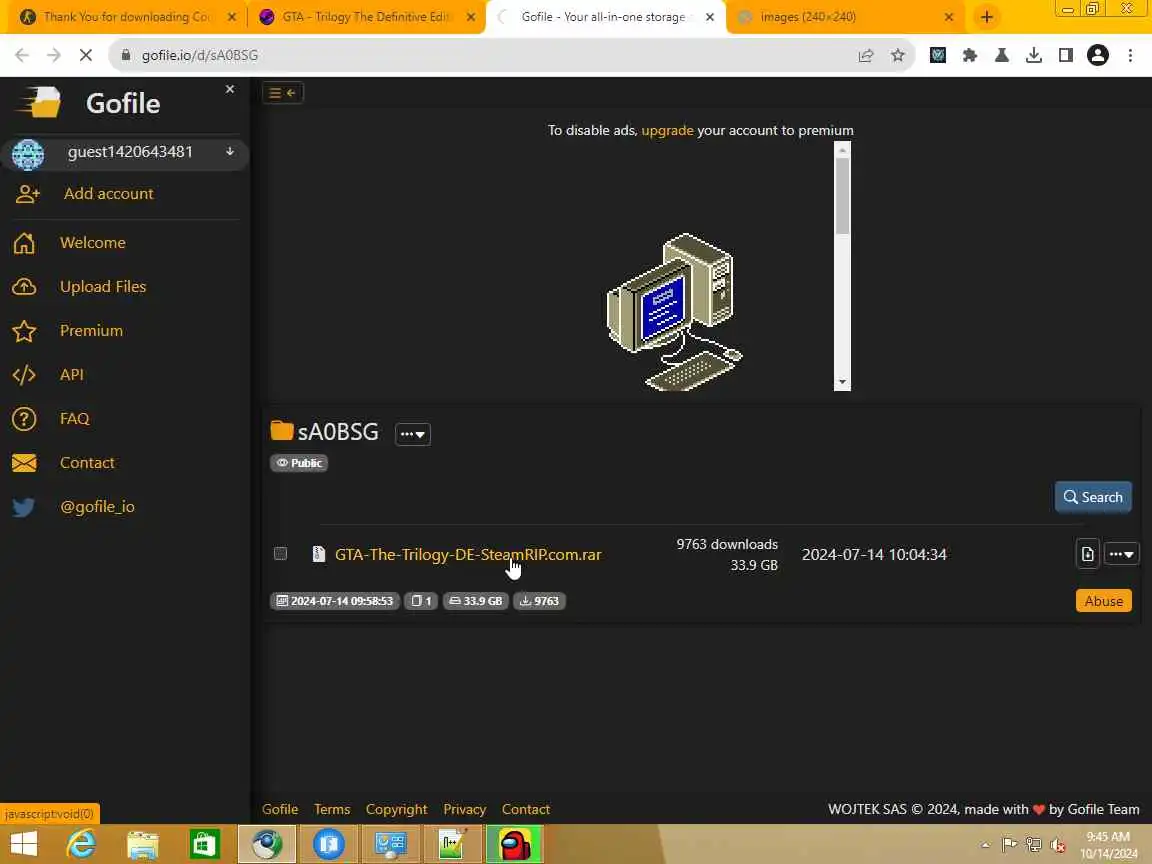Open the Windows Start button

click(x=24, y=844)
